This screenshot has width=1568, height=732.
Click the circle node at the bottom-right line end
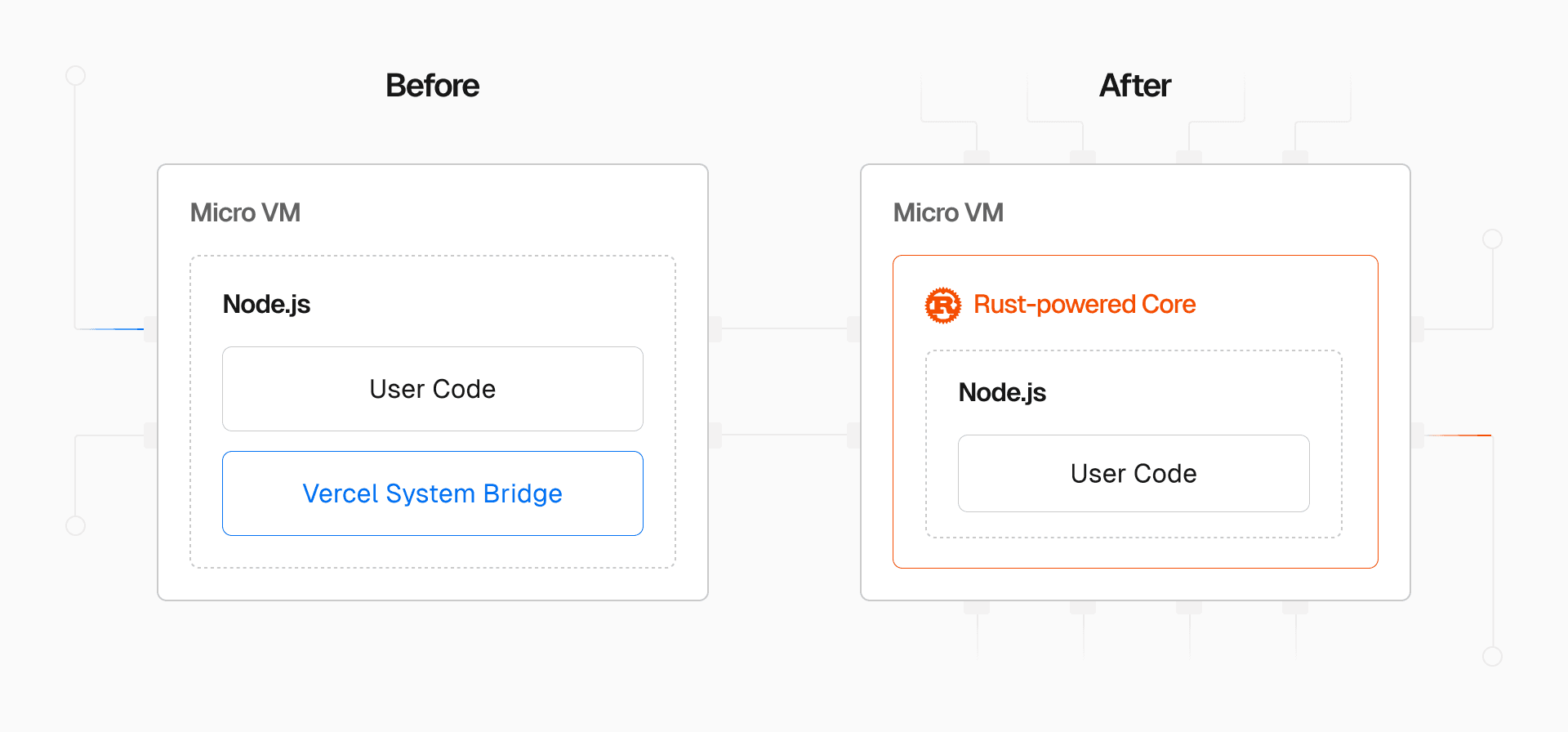pos(1492,656)
